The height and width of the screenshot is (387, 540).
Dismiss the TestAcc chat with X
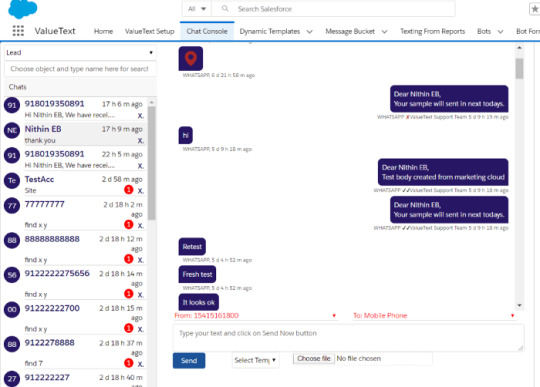coord(141,190)
